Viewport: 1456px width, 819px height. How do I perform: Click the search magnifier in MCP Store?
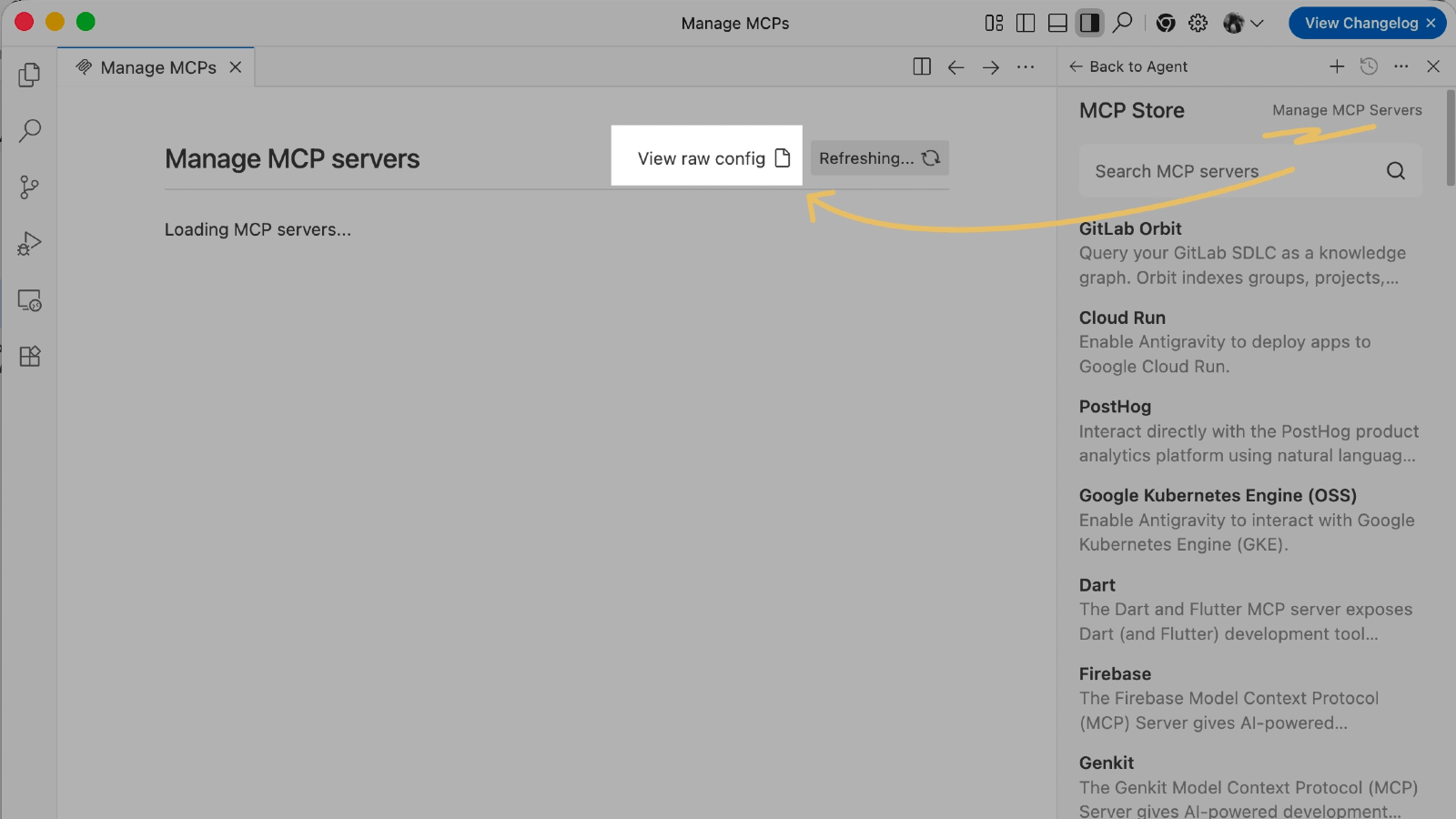[x=1396, y=171]
